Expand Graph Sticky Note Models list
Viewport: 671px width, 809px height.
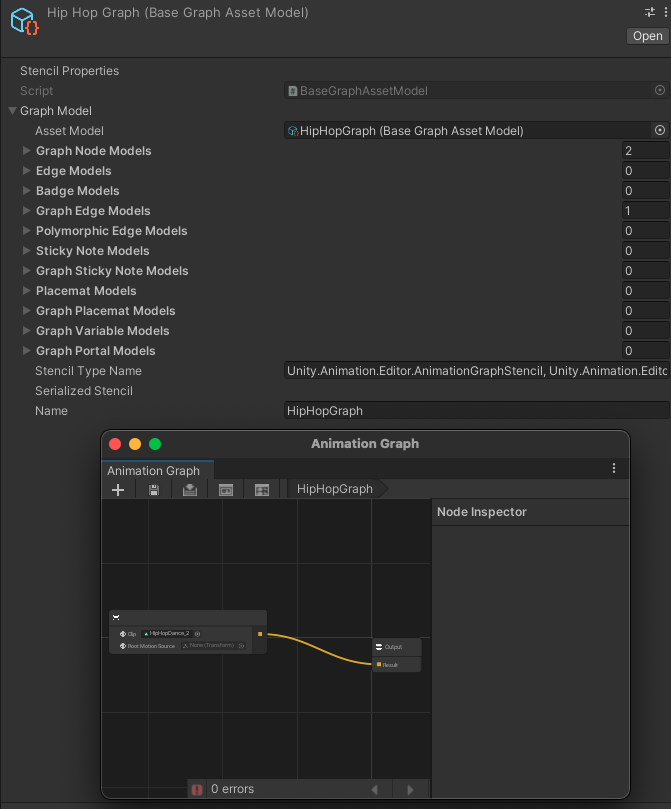27,270
